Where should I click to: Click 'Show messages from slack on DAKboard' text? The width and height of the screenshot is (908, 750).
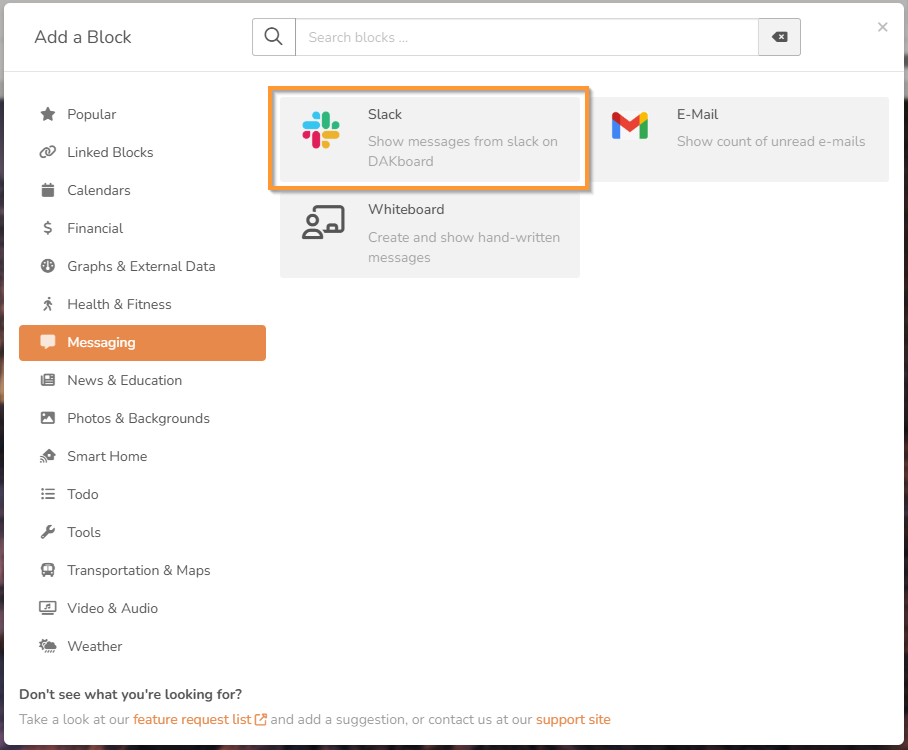tap(463, 151)
